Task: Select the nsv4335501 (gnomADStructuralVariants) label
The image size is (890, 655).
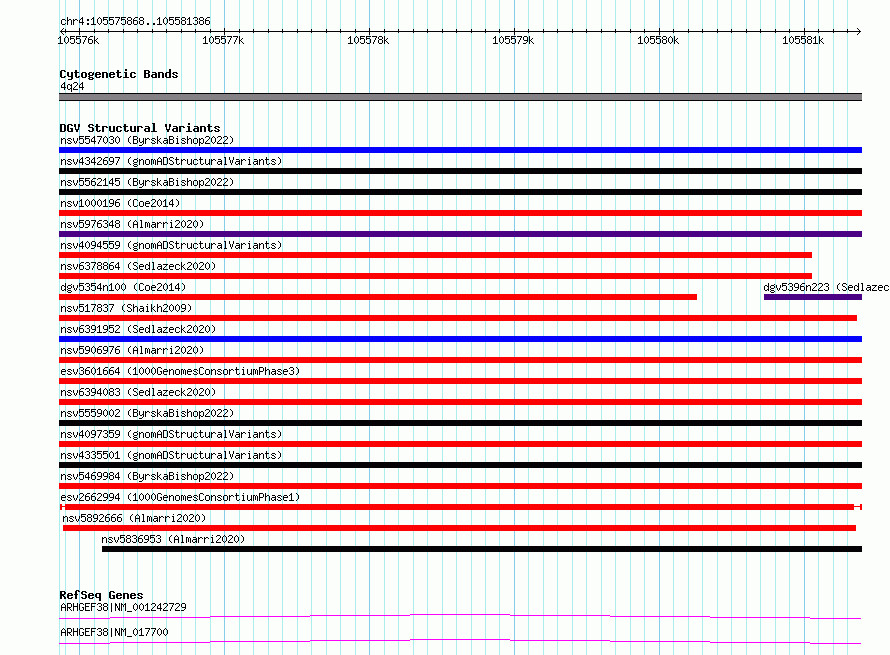Action: click(x=171, y=455)
